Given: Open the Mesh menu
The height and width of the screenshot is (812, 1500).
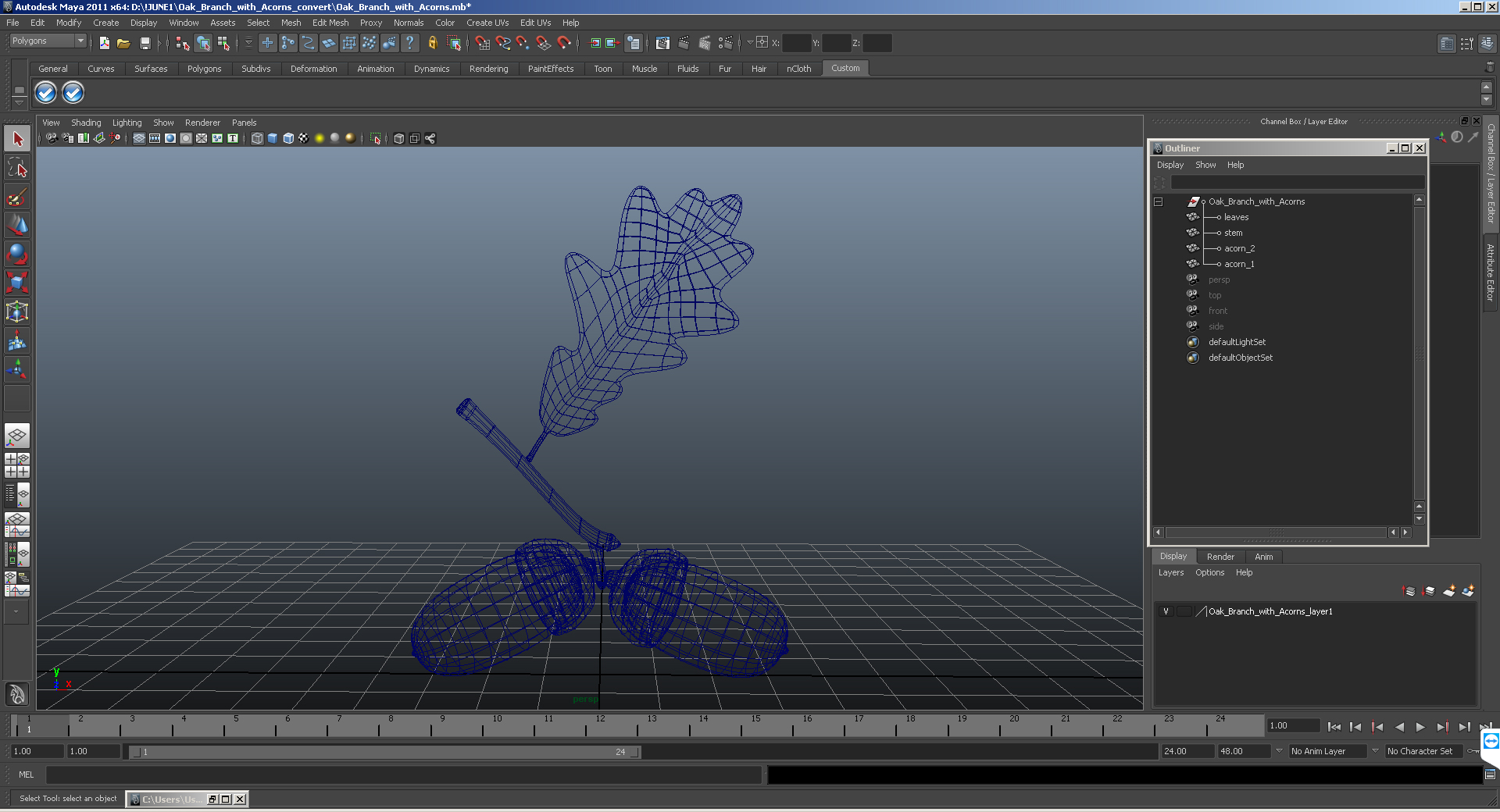Looking at the screenshot, I should click(291, 23).
